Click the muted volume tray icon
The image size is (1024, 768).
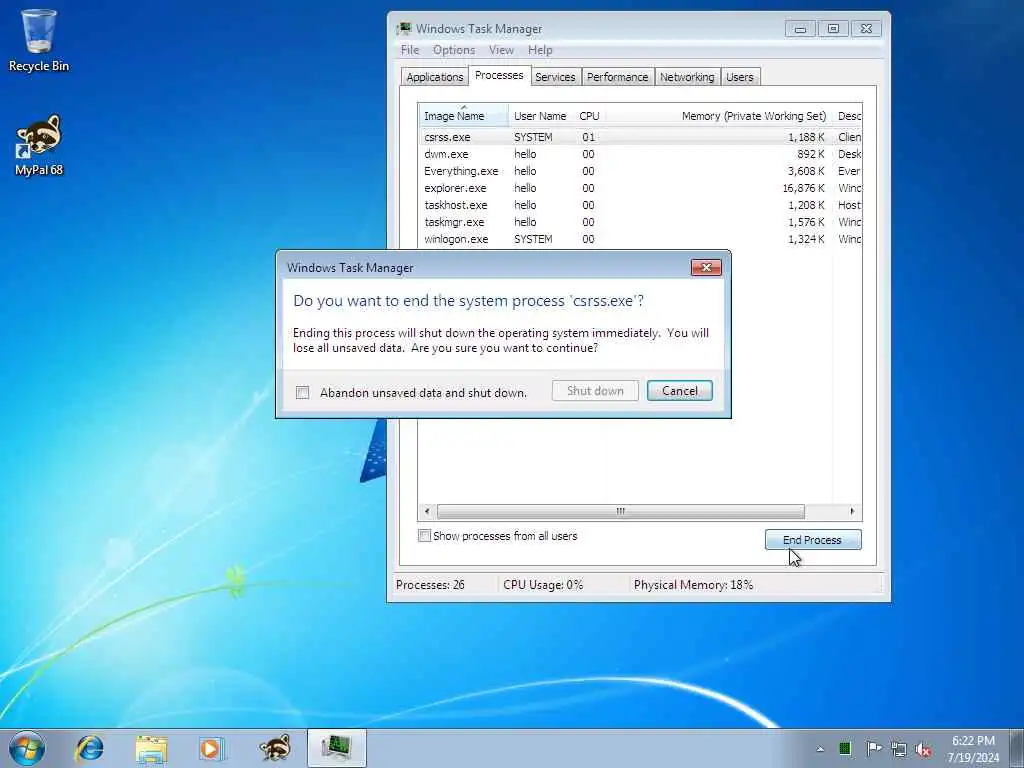pyautogui.click(x=923, y=749)
